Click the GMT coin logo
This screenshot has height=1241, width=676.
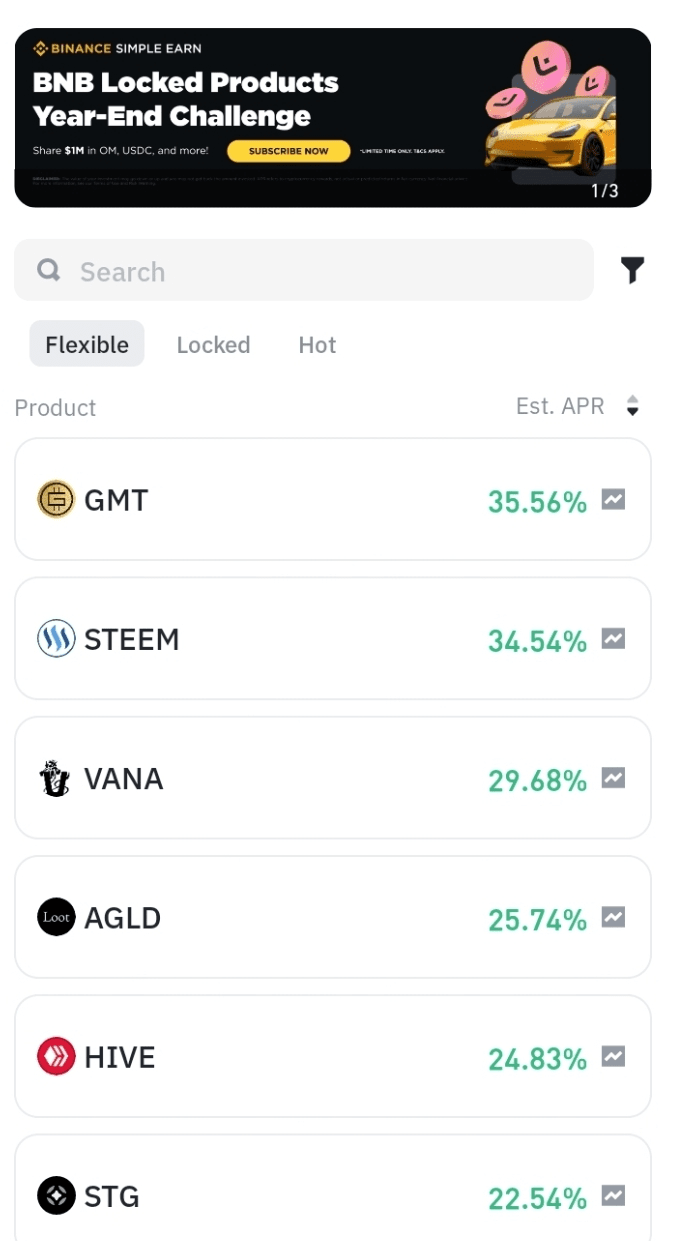point(56,499)
